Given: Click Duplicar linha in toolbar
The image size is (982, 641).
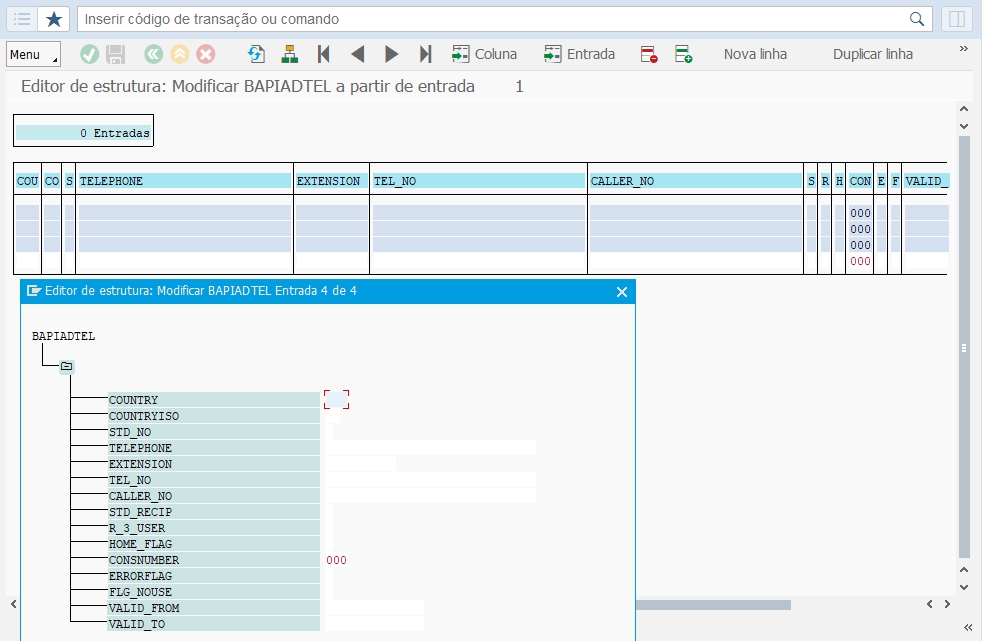Looking at the screenshot, I should pyautogui.click(x=872, y=54).
